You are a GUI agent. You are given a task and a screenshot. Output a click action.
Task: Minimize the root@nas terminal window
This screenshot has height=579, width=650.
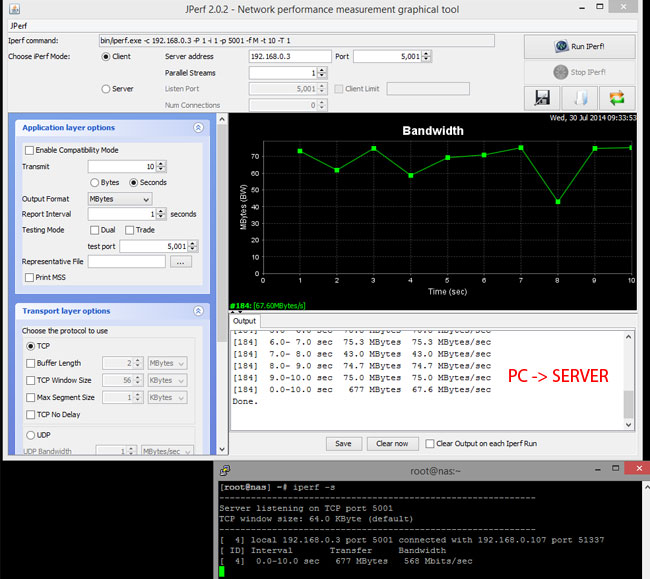click(598, 469)
